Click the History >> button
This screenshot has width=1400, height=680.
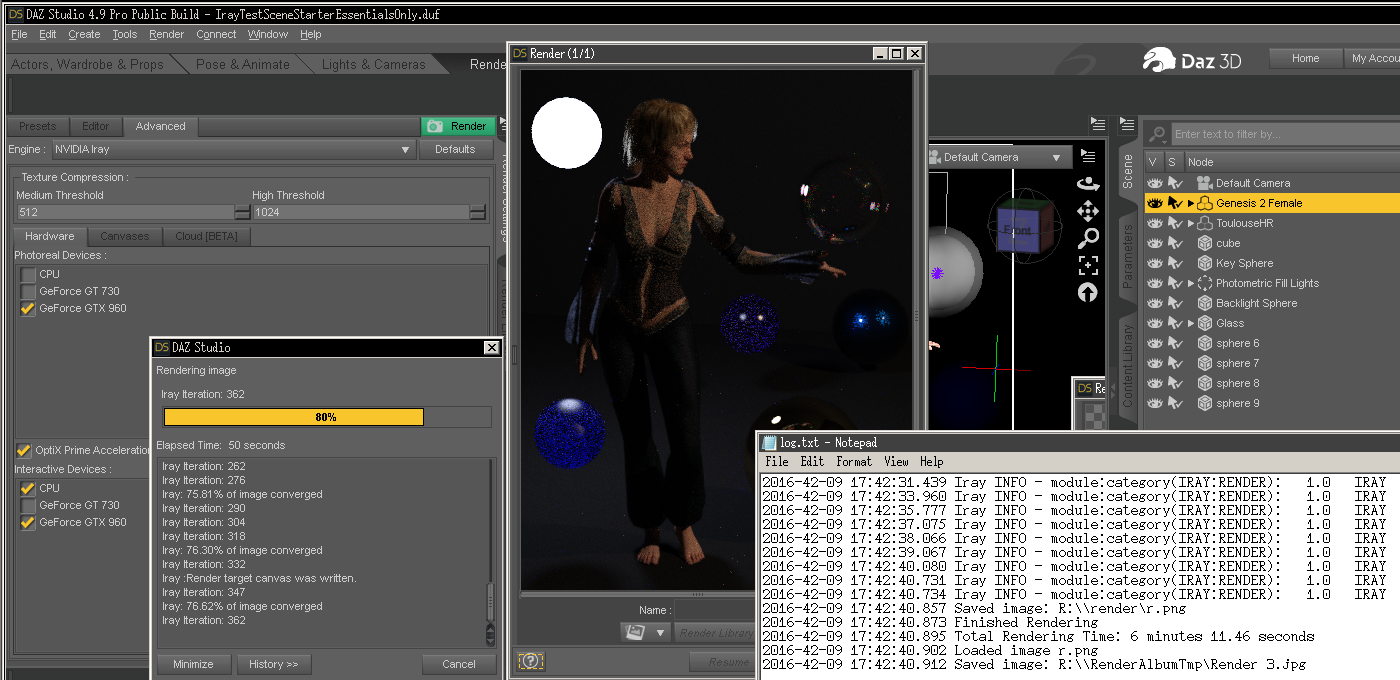[273, 664]
